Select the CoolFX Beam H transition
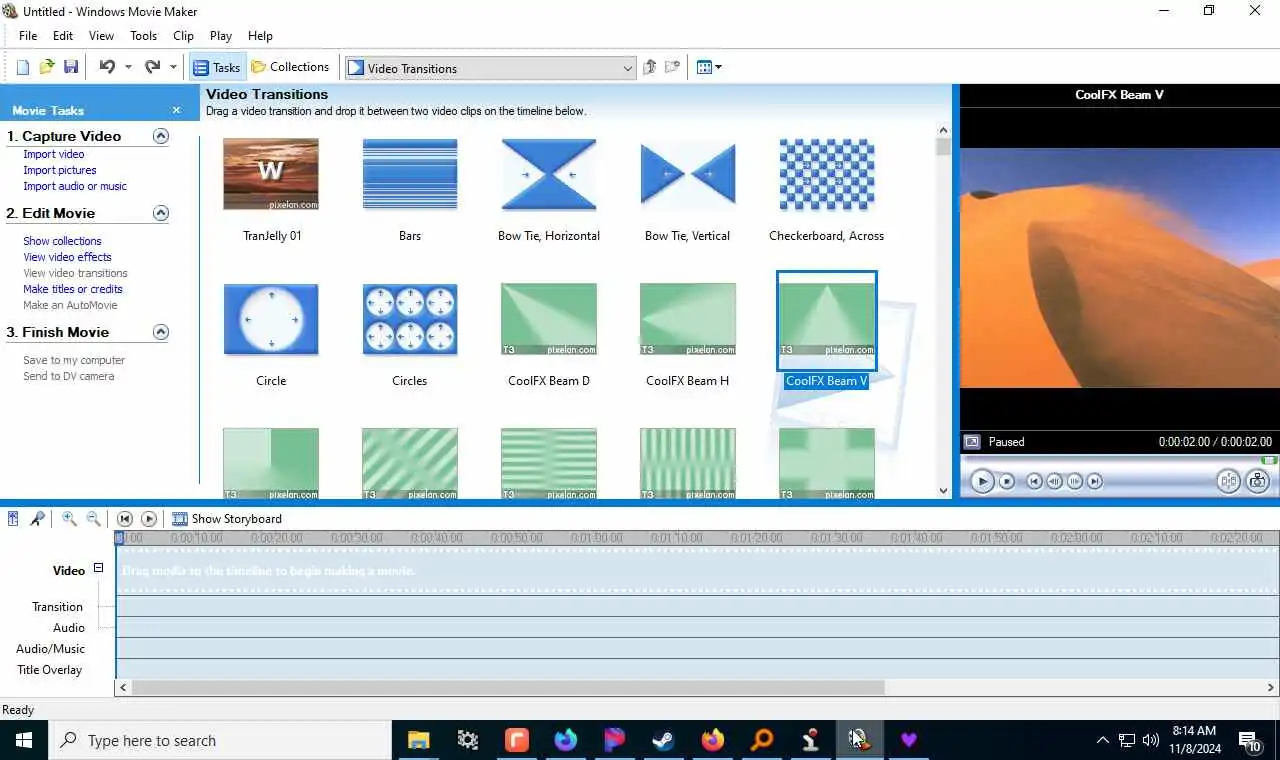The image size is (1280, 760). (x=688, y=320)
